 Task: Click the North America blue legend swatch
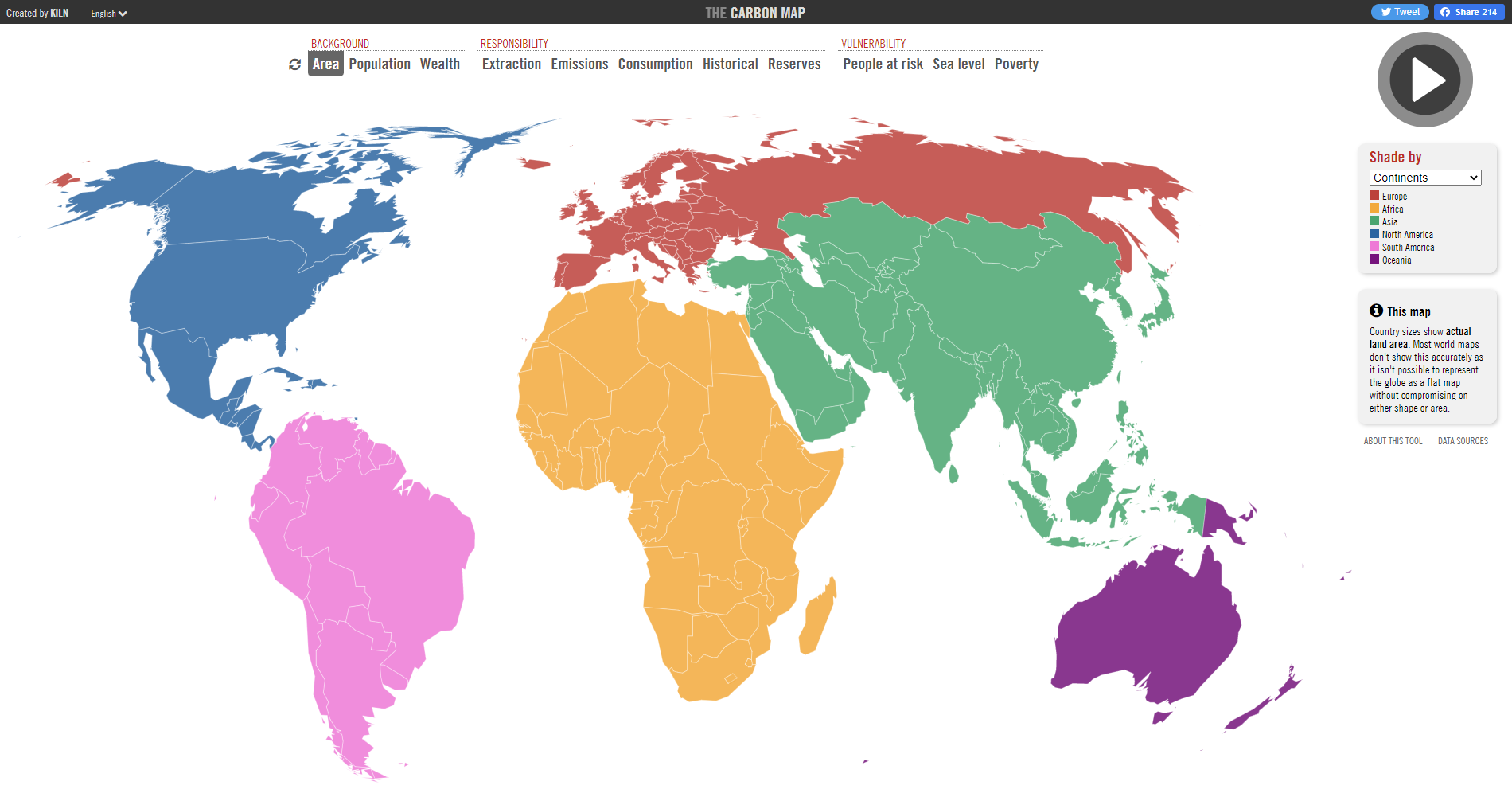pos(1374,233)
